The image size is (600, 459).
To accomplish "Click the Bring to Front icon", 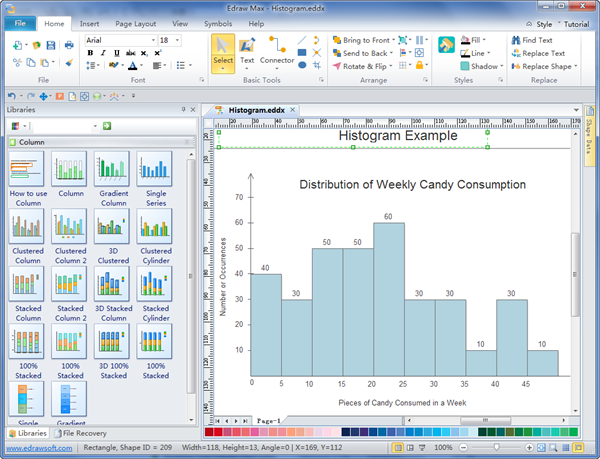I will [x=337, y=40].
